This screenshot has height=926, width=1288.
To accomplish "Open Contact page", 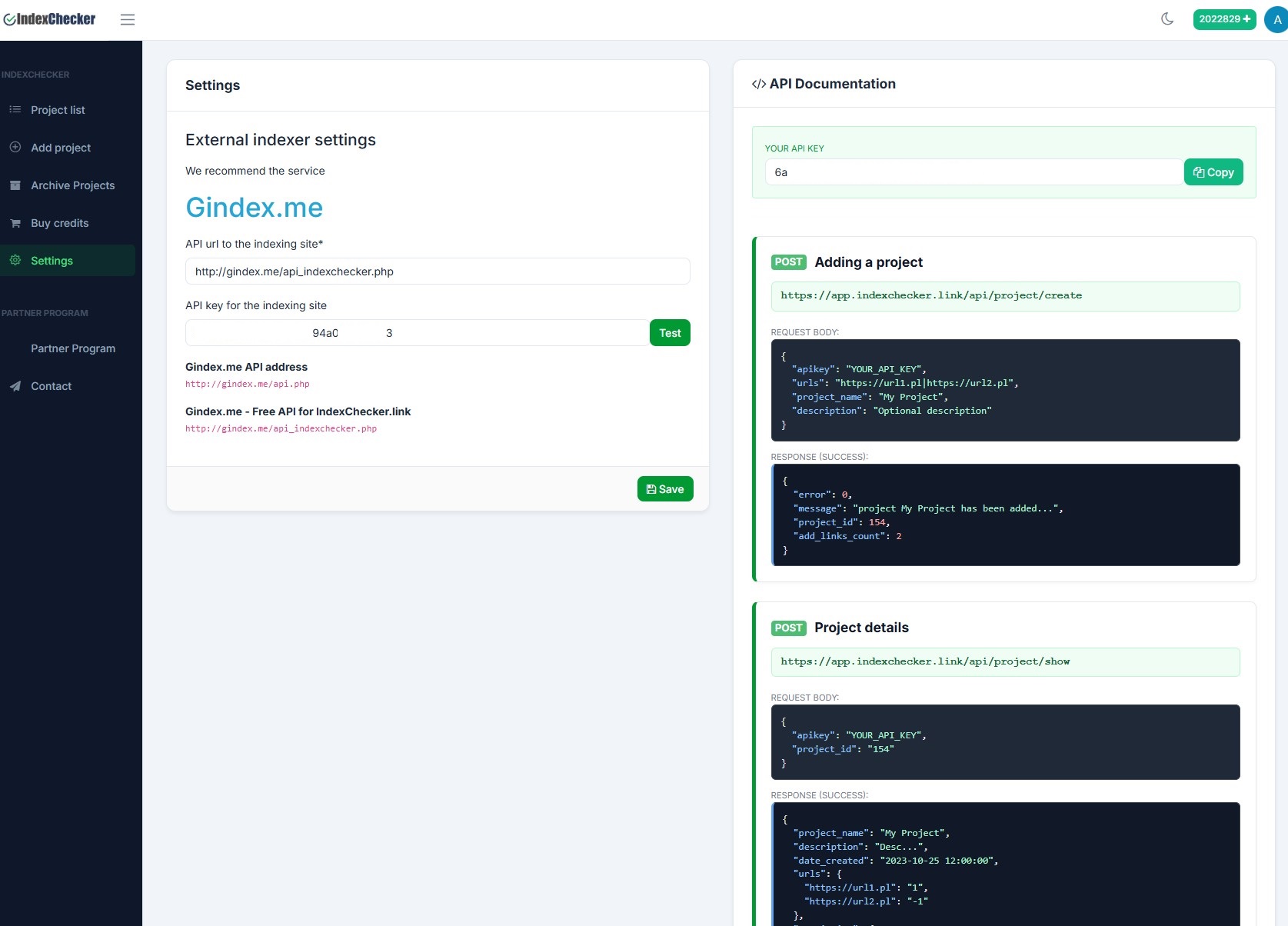I will click(51, 386).
